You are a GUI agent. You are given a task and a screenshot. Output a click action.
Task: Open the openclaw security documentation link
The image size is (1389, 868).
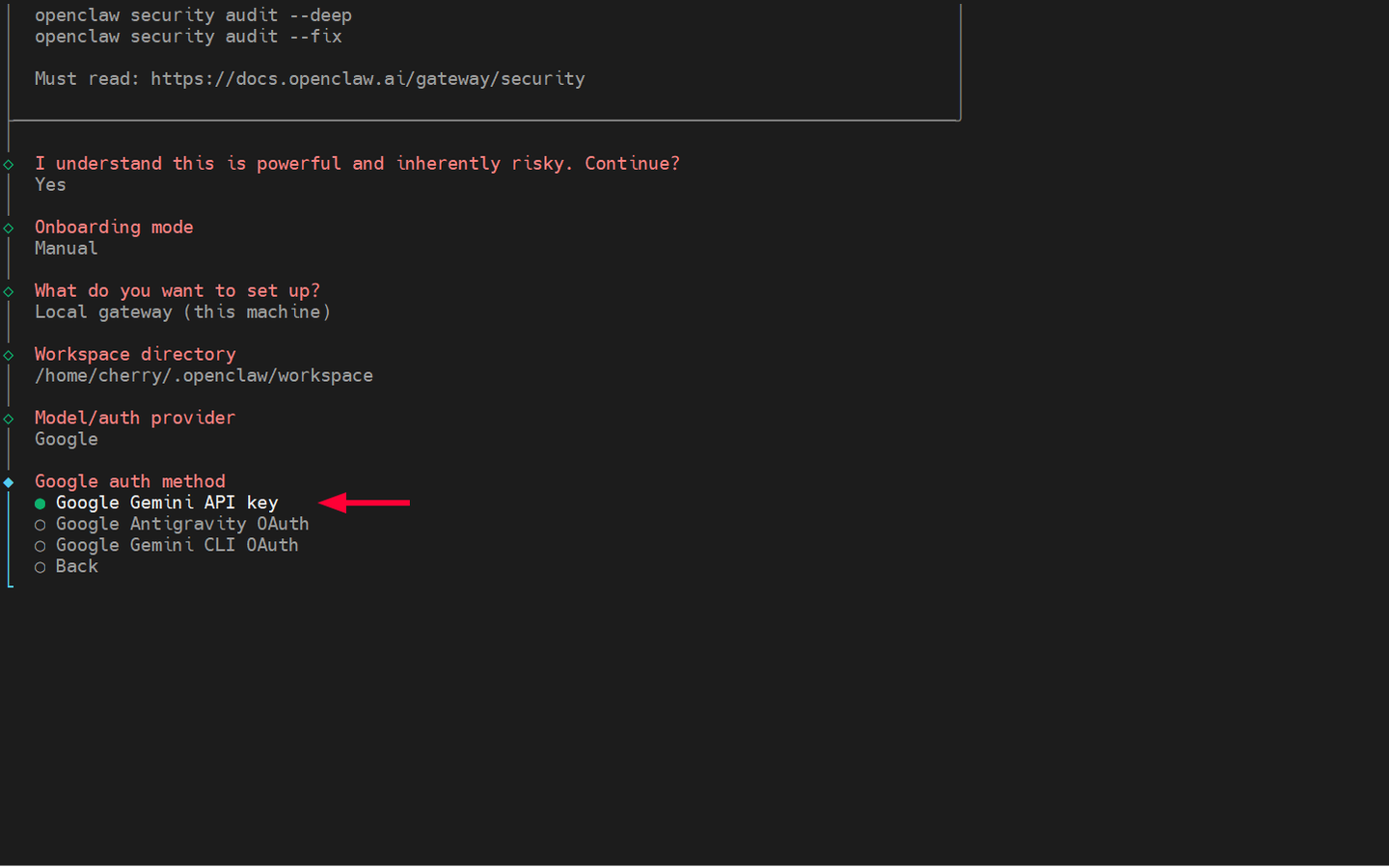click(x=368, y=78)
